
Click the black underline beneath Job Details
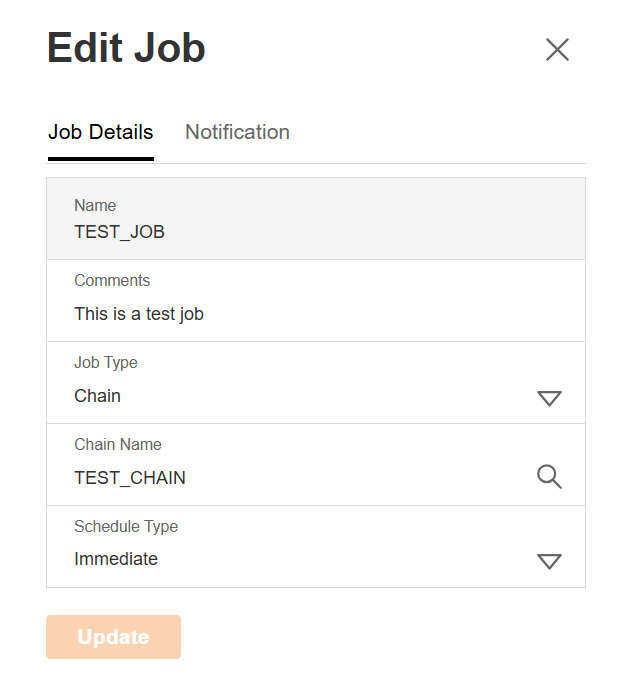101,158
